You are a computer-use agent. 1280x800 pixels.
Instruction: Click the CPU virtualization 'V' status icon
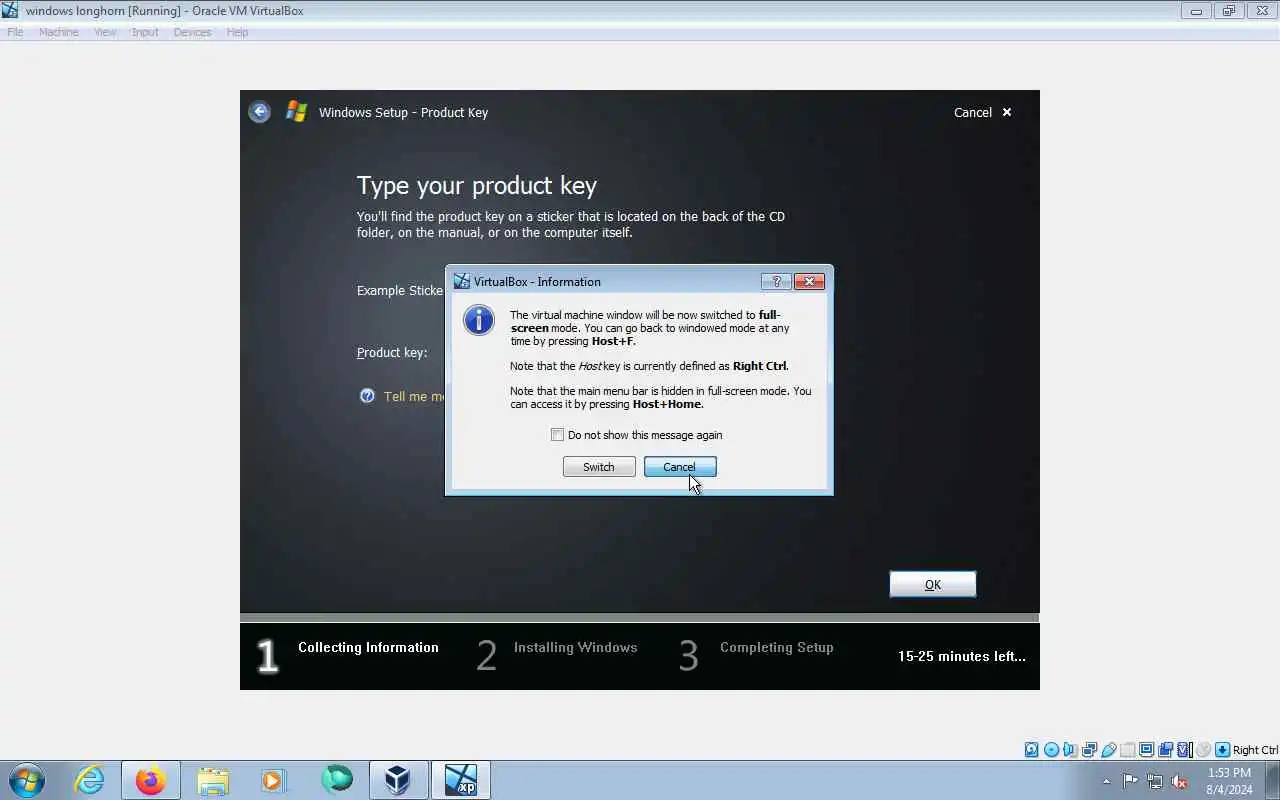1184,750
